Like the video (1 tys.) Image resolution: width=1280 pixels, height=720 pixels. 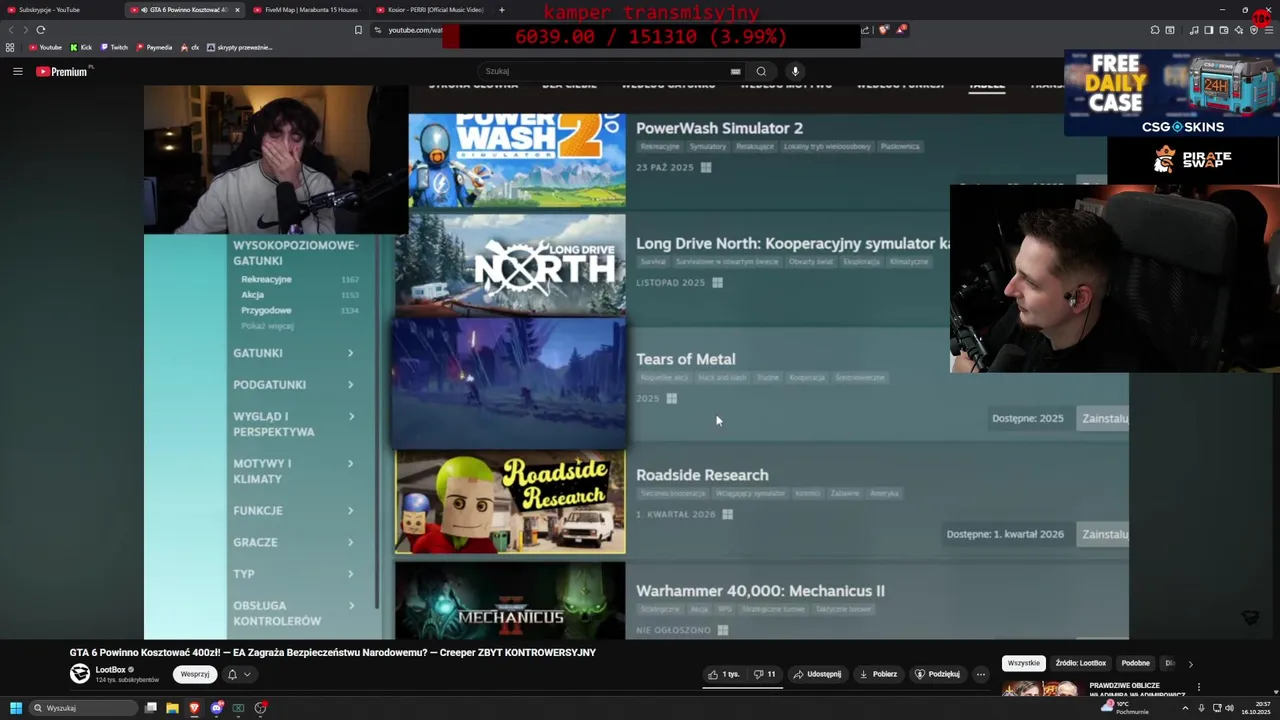[724, 674]
